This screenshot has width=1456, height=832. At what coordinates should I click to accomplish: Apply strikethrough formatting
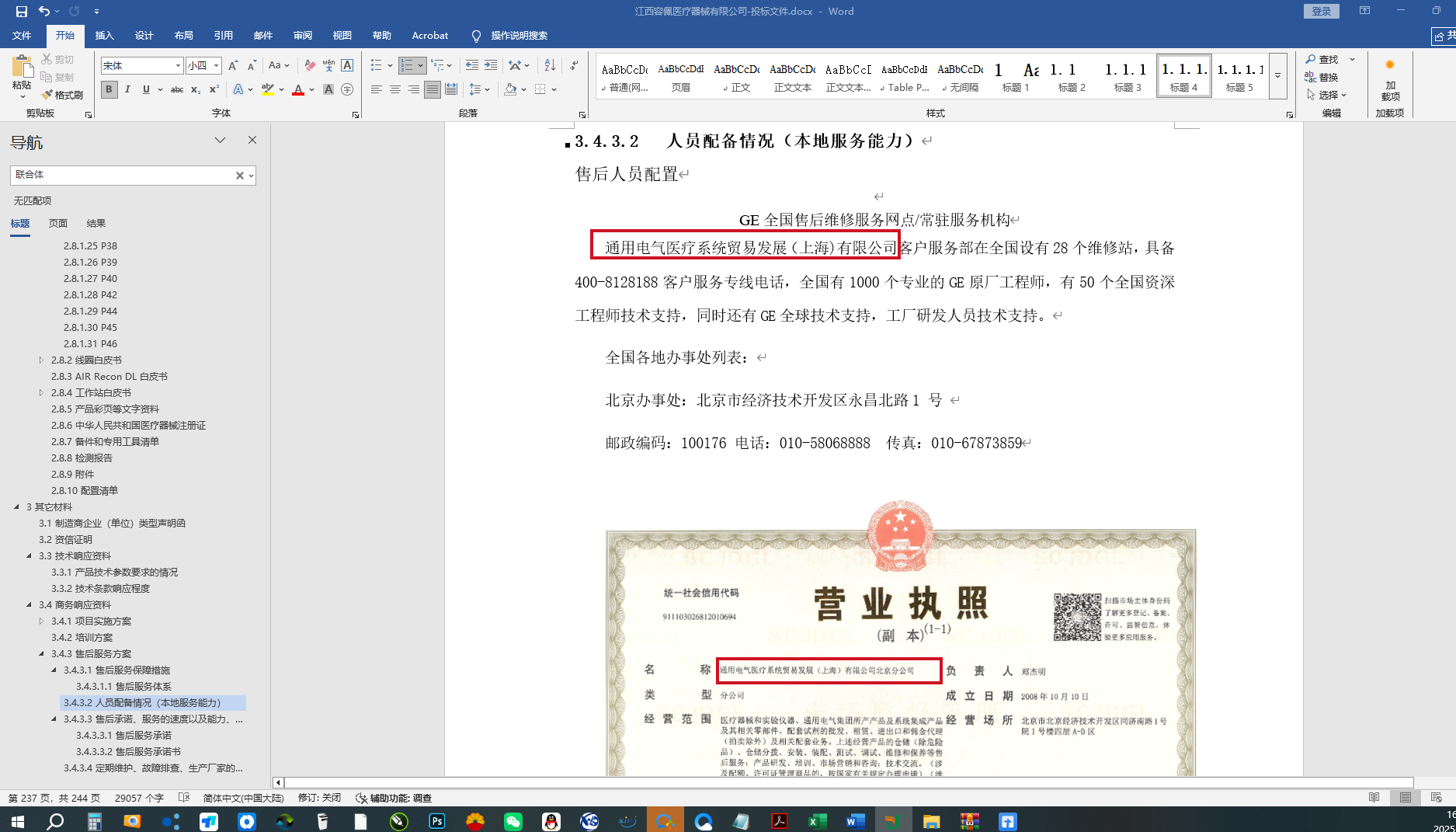177,90
